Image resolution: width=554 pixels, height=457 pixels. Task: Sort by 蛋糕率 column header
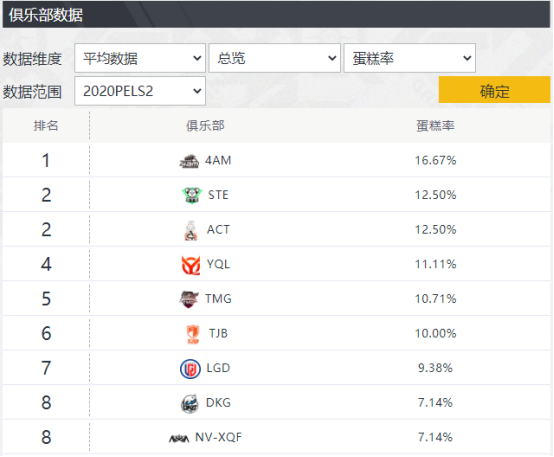coord(435,126)
